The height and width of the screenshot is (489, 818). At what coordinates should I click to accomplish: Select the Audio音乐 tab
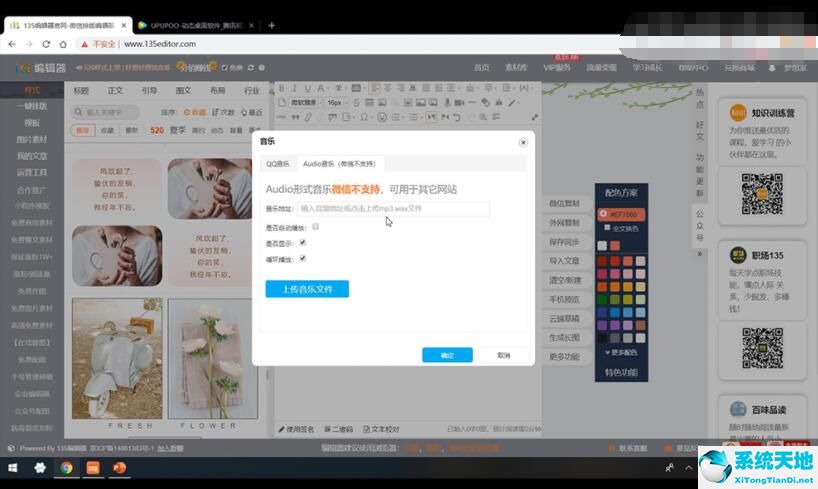339,164
